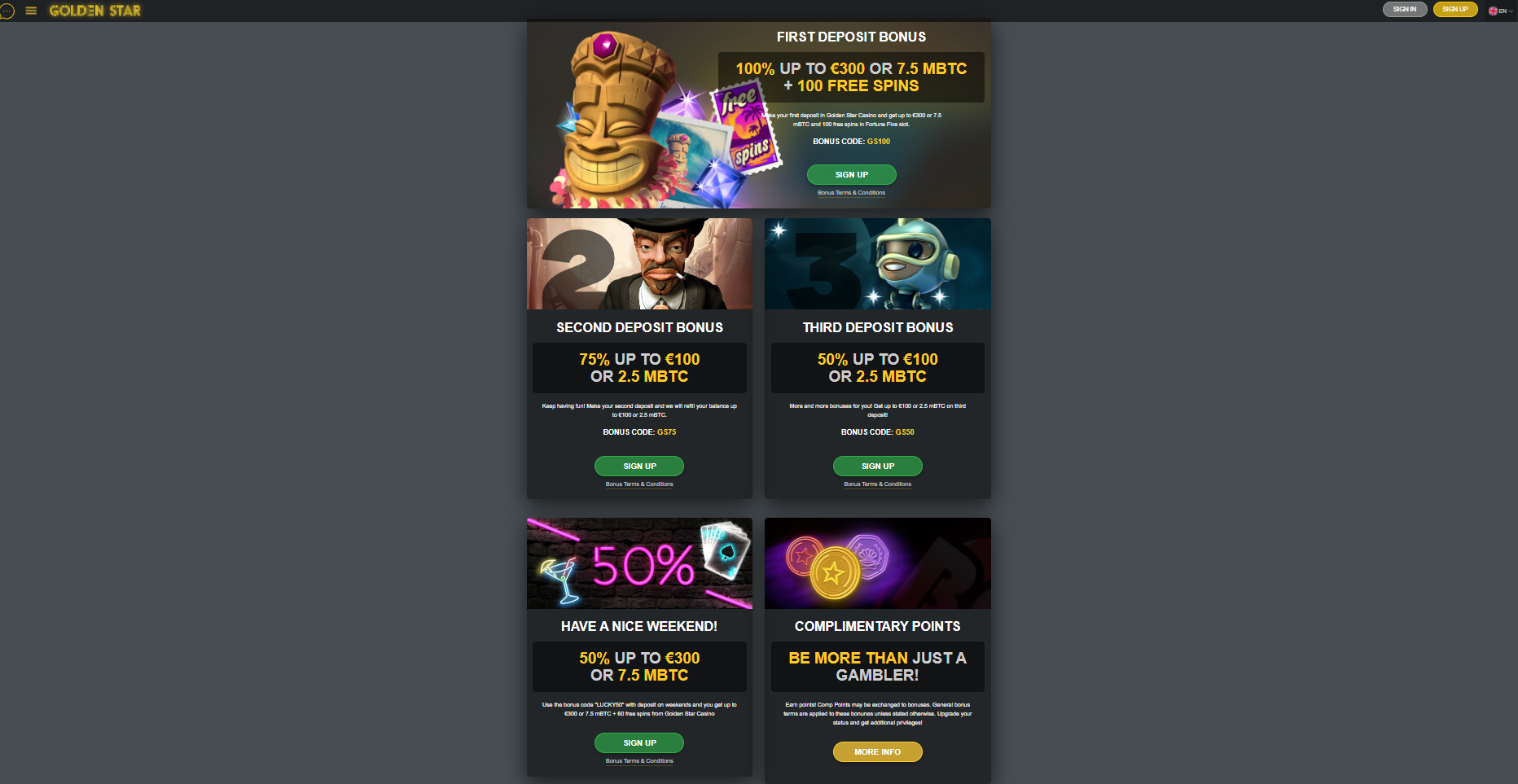
Task: Click the Complimentary Points coins image
Action: [877, 563]
